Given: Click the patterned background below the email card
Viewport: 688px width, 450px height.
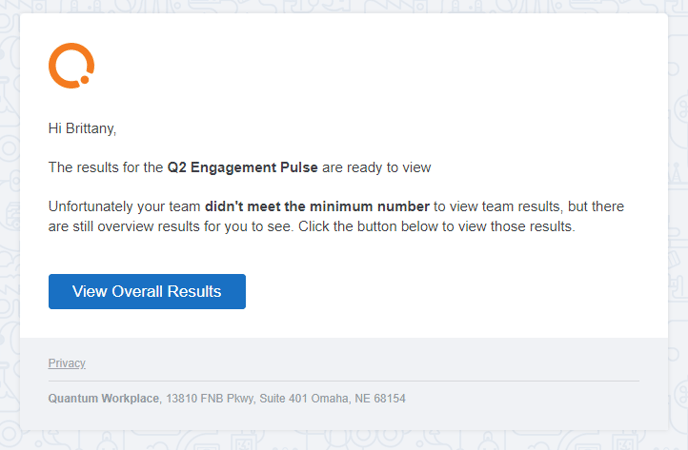Looking at the screenshot, I should click(x=344, y=440).
